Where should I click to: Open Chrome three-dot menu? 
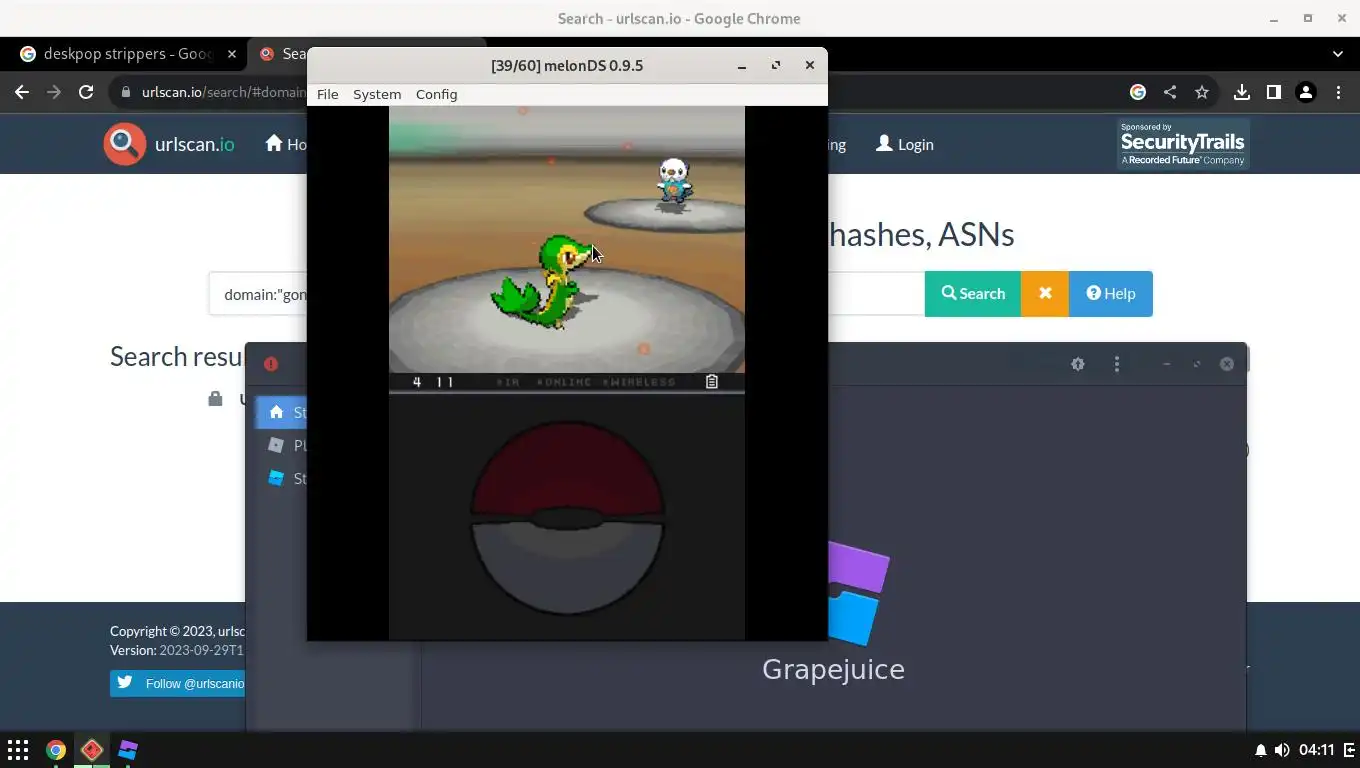click(x=1338, y=92)
